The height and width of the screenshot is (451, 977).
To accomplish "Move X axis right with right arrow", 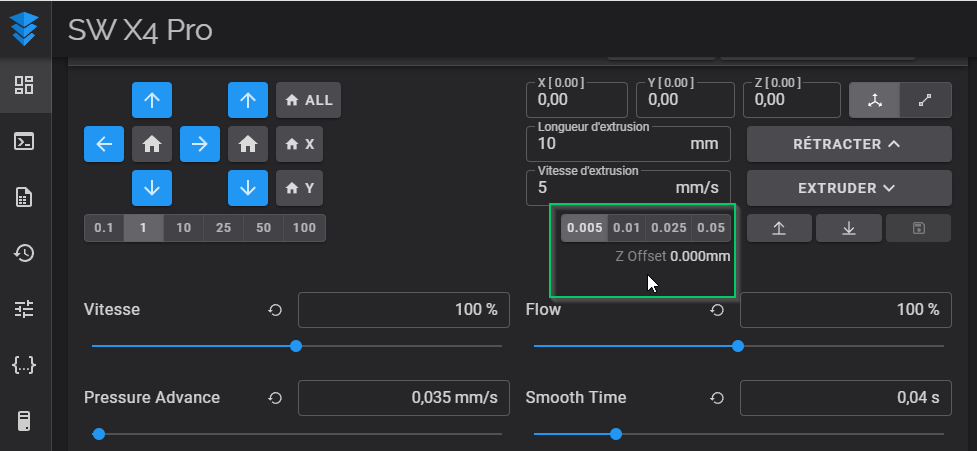I will (200, 144).
